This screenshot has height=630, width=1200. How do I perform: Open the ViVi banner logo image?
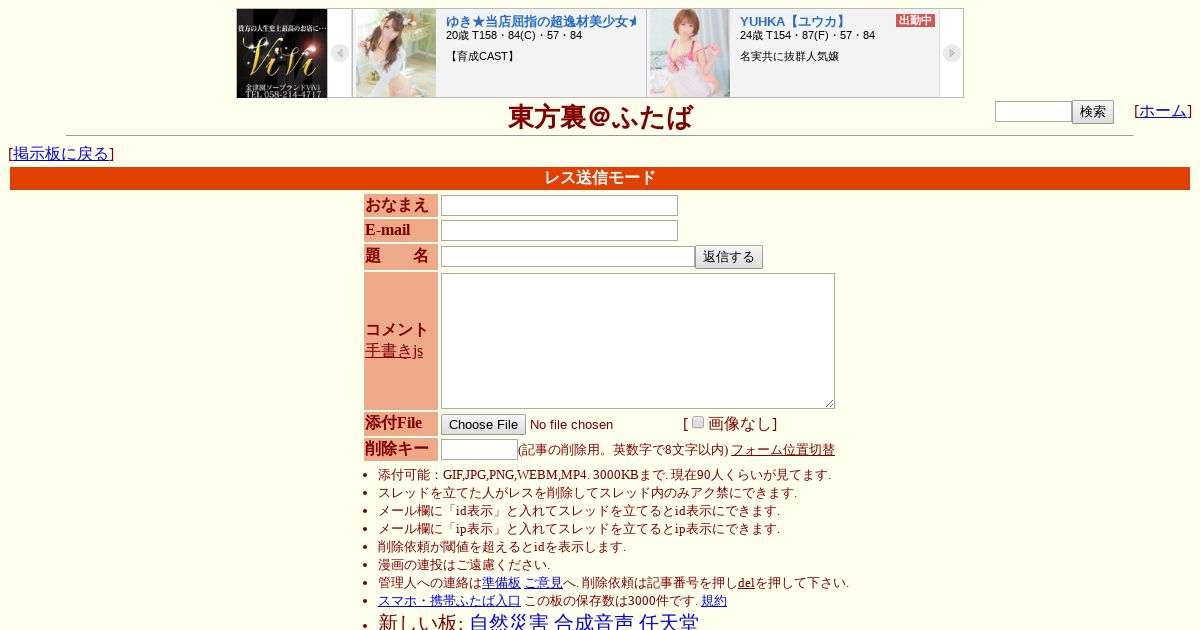pyautogui.click(x=282, y=53)
